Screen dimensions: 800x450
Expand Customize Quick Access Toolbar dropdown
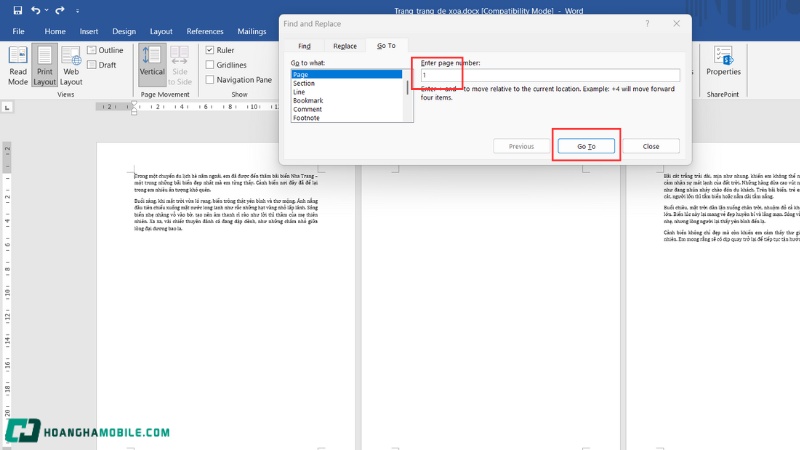click(x=78, y=10)
